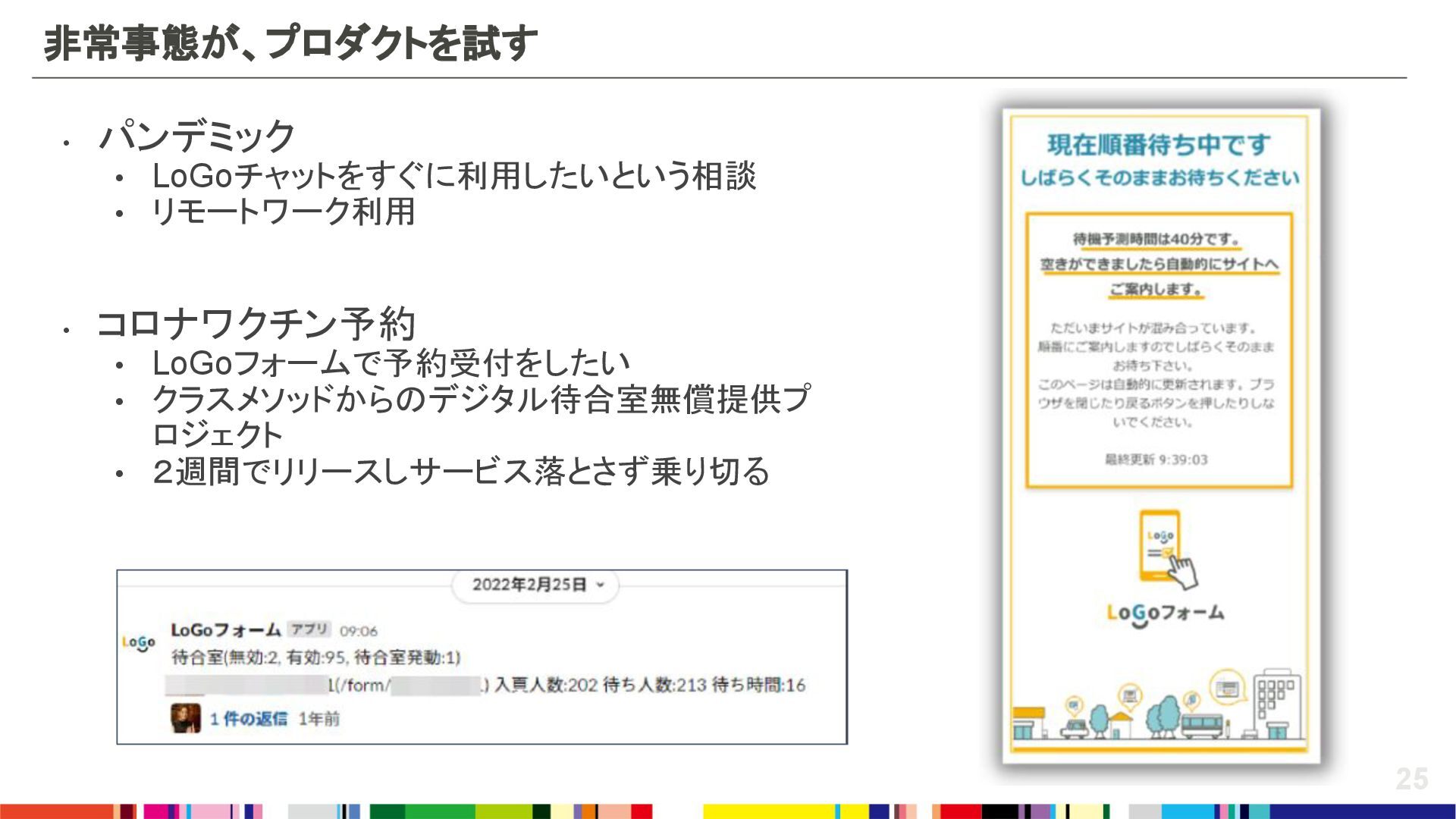Click the chevron next to the date pill
The height and width of the screenshot is (819, 1456).
[601, 585]
